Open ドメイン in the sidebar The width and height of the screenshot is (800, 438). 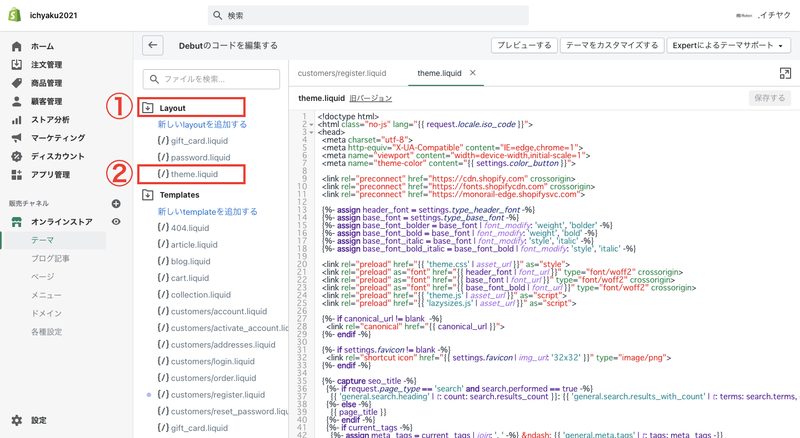46,313
